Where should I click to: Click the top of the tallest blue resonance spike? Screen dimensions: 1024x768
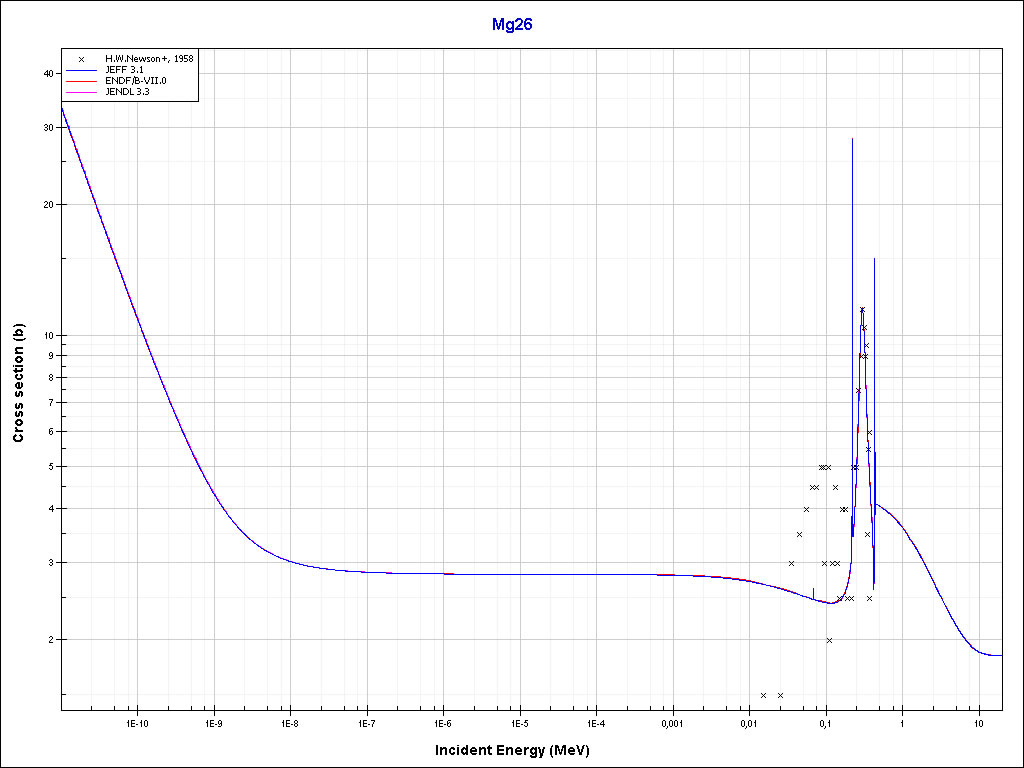click(852, 139)
